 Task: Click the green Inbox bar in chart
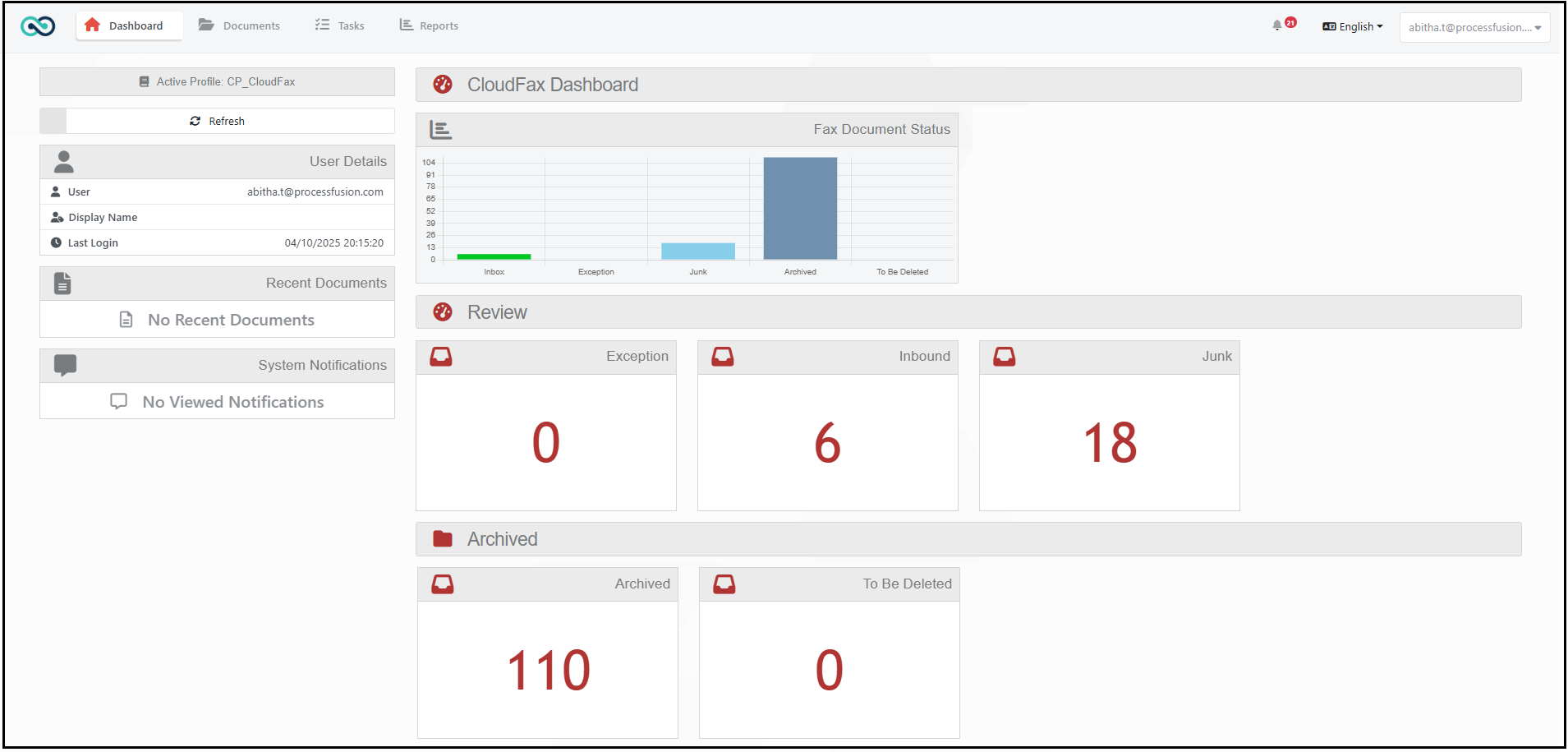coord(494,256)
